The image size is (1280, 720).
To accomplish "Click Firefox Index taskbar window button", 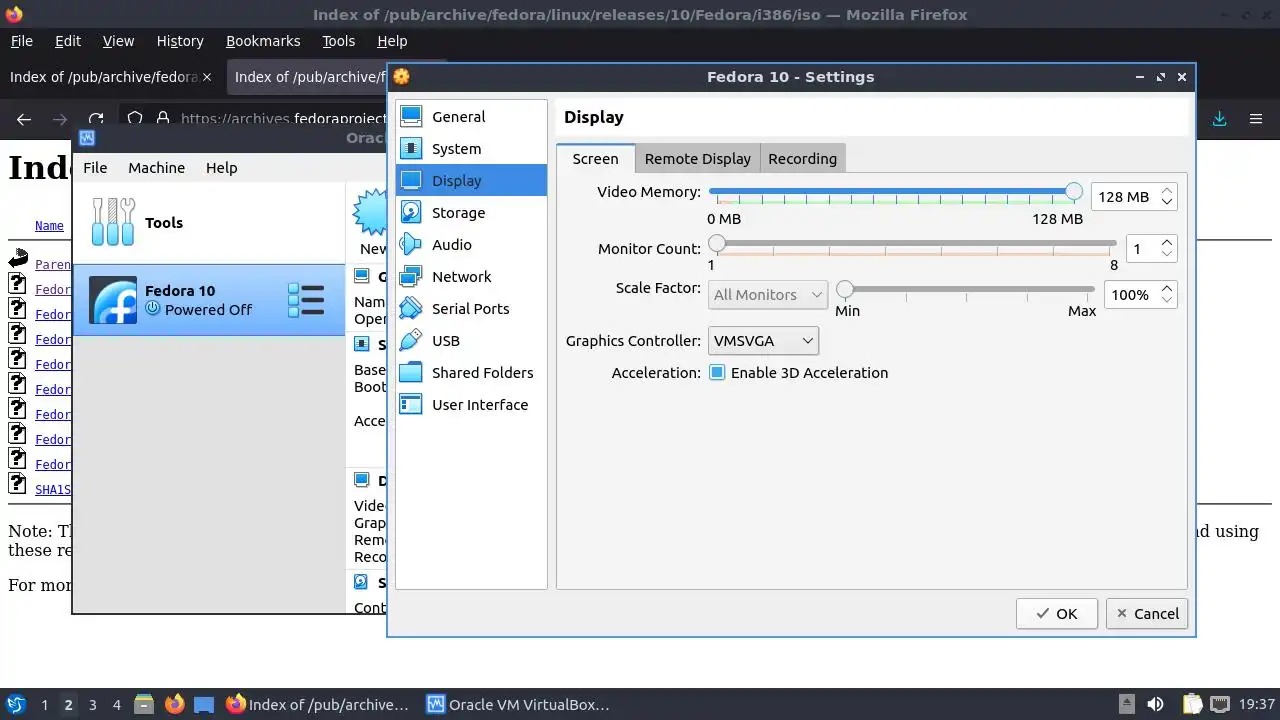I will [x=317, y=704].
